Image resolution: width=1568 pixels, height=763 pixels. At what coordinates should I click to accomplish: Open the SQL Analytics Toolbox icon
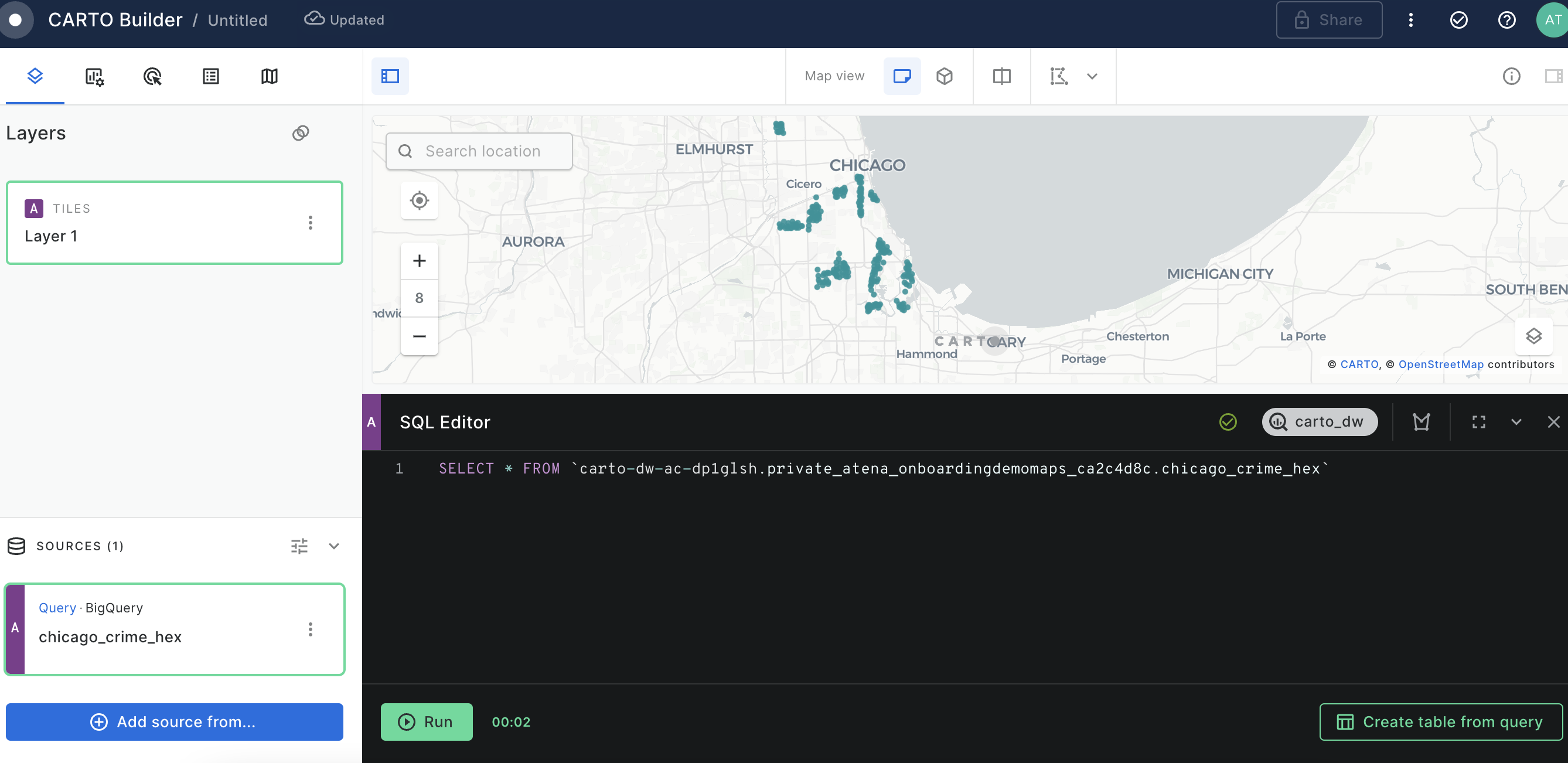(1421, 421)
